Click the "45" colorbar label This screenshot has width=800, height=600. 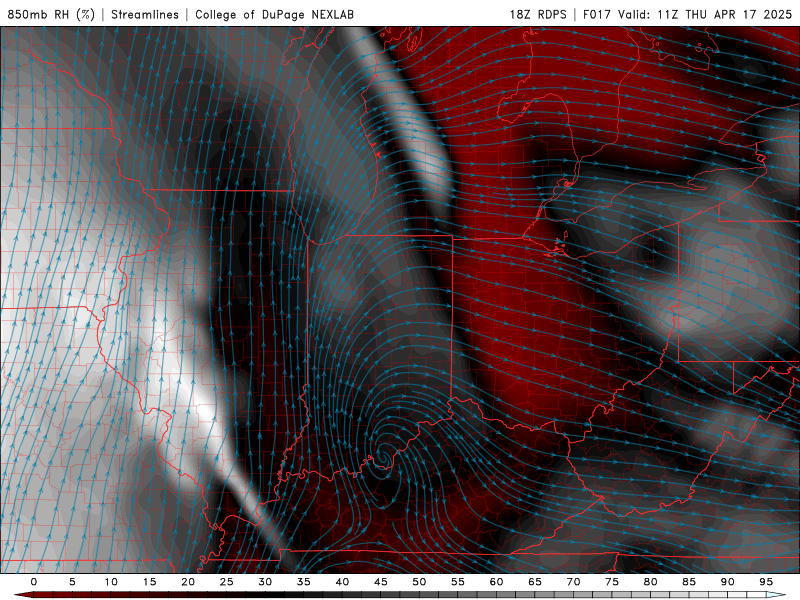(x=381, y=582)
